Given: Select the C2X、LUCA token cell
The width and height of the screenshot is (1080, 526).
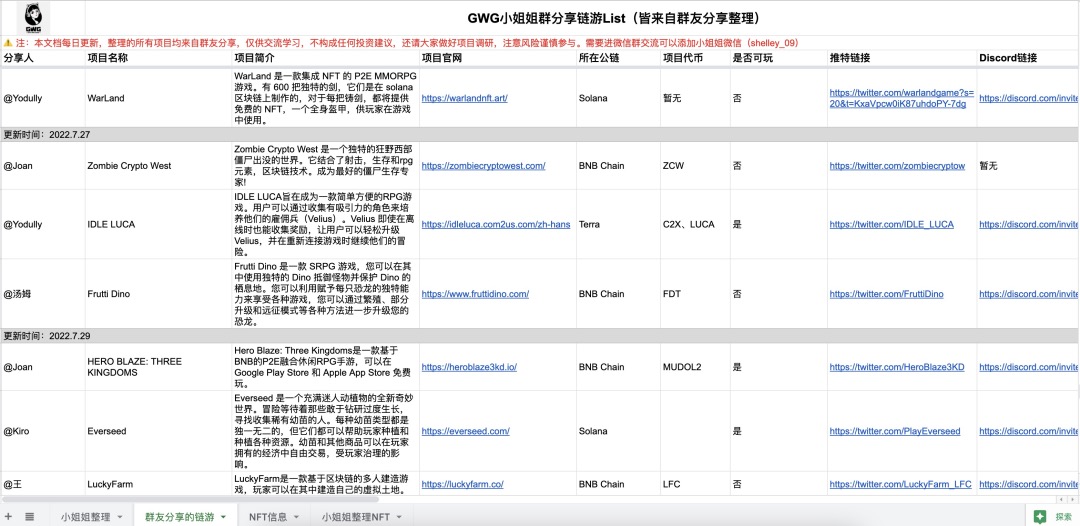Looking at the screenshot, I should (x=695, y=224).
